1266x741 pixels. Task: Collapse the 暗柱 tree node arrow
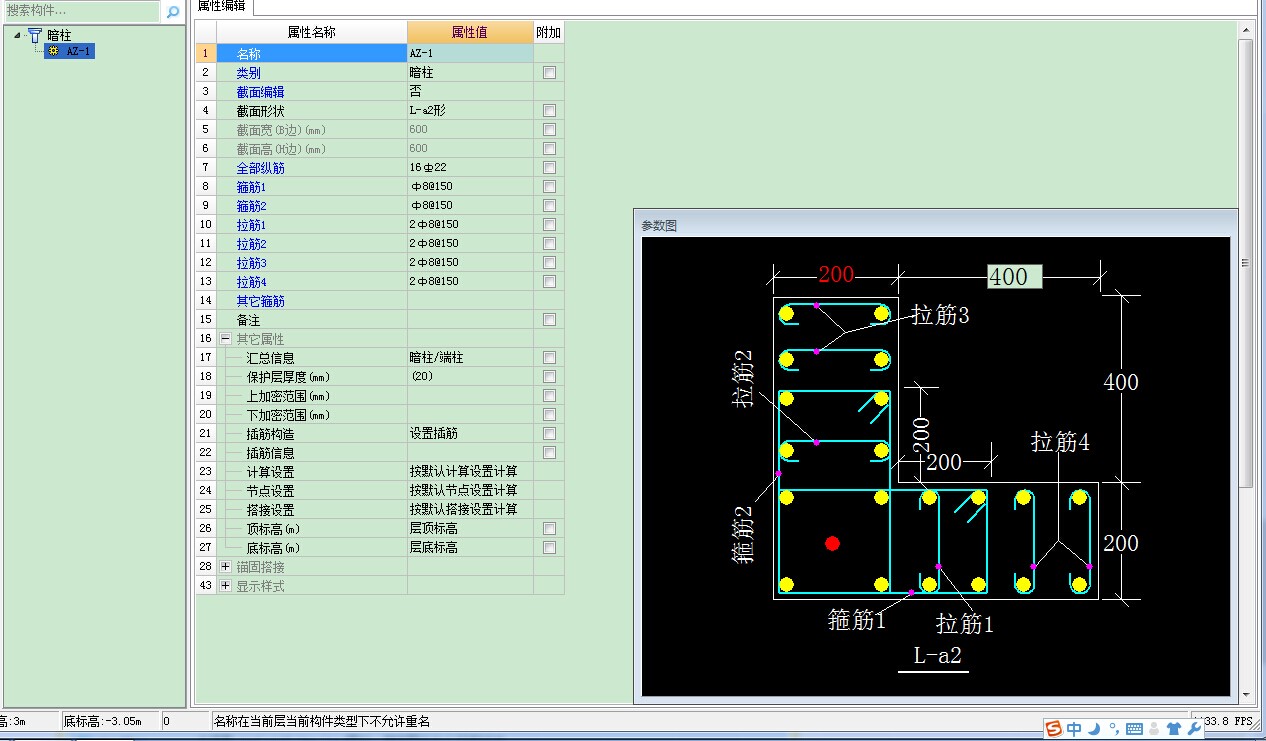tap(18, 35)
